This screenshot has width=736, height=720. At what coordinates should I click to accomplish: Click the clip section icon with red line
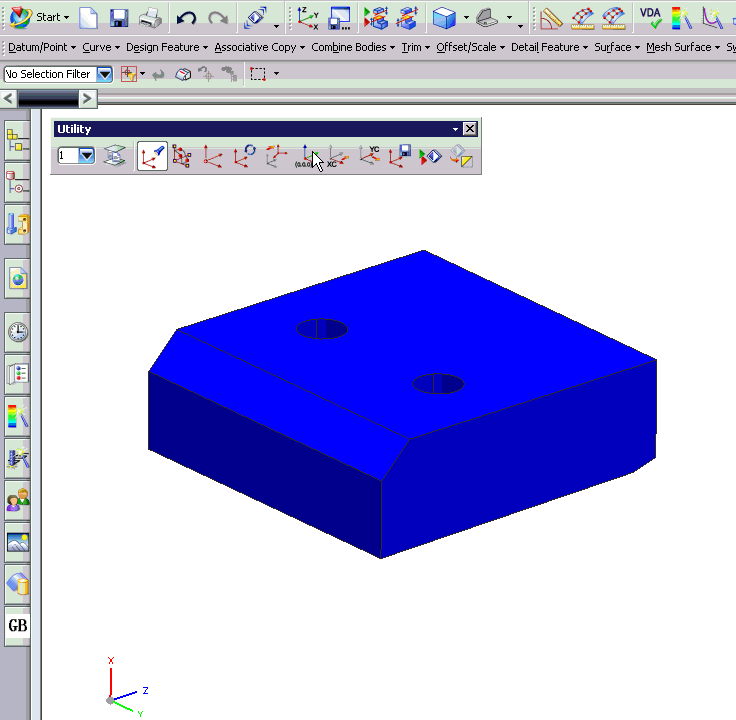[406, 18]
